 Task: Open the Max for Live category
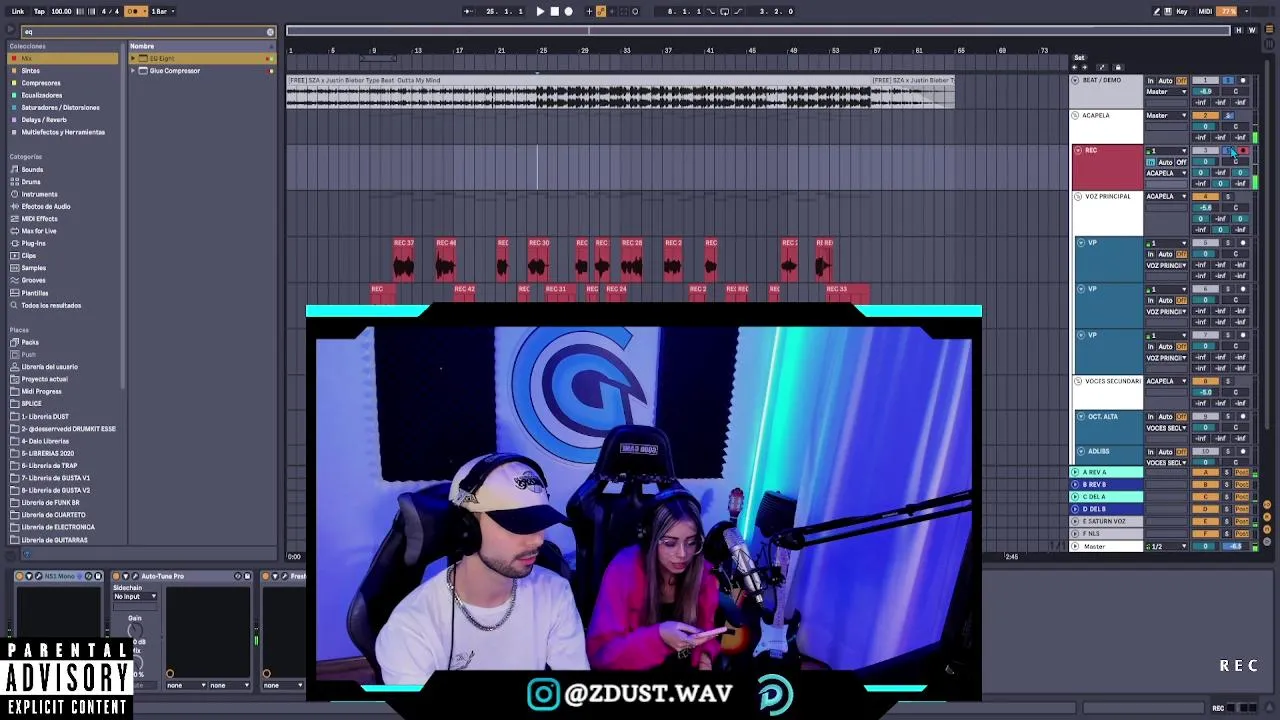[x=39, y=231]
